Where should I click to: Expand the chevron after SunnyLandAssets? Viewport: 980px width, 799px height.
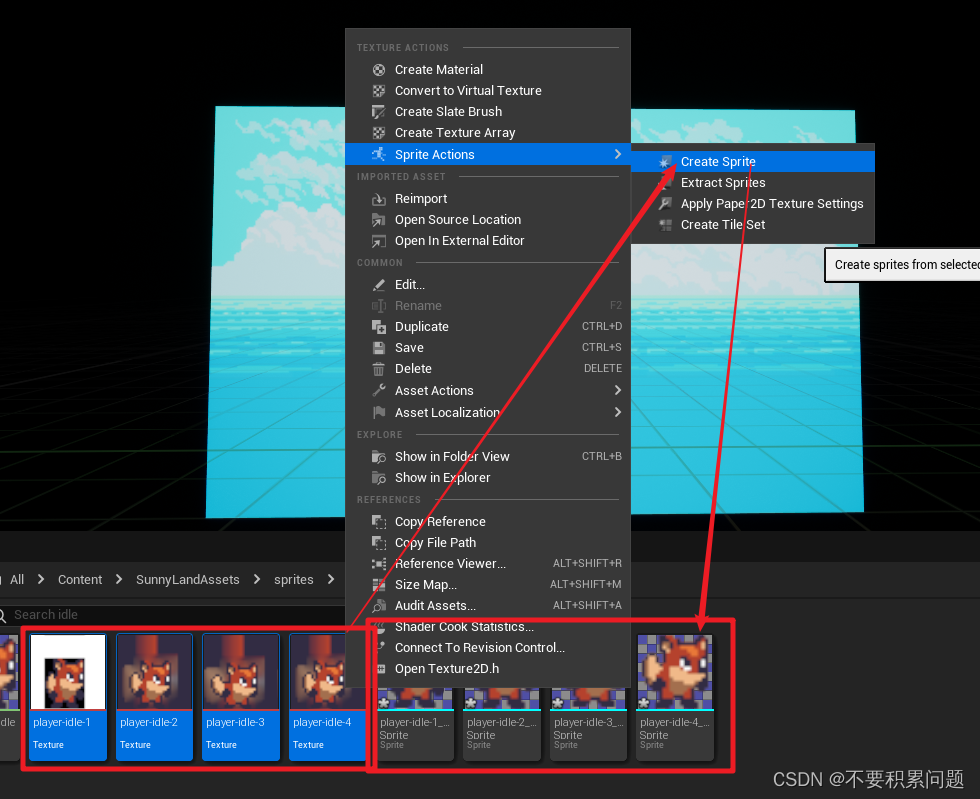click(x=256, y=580)
